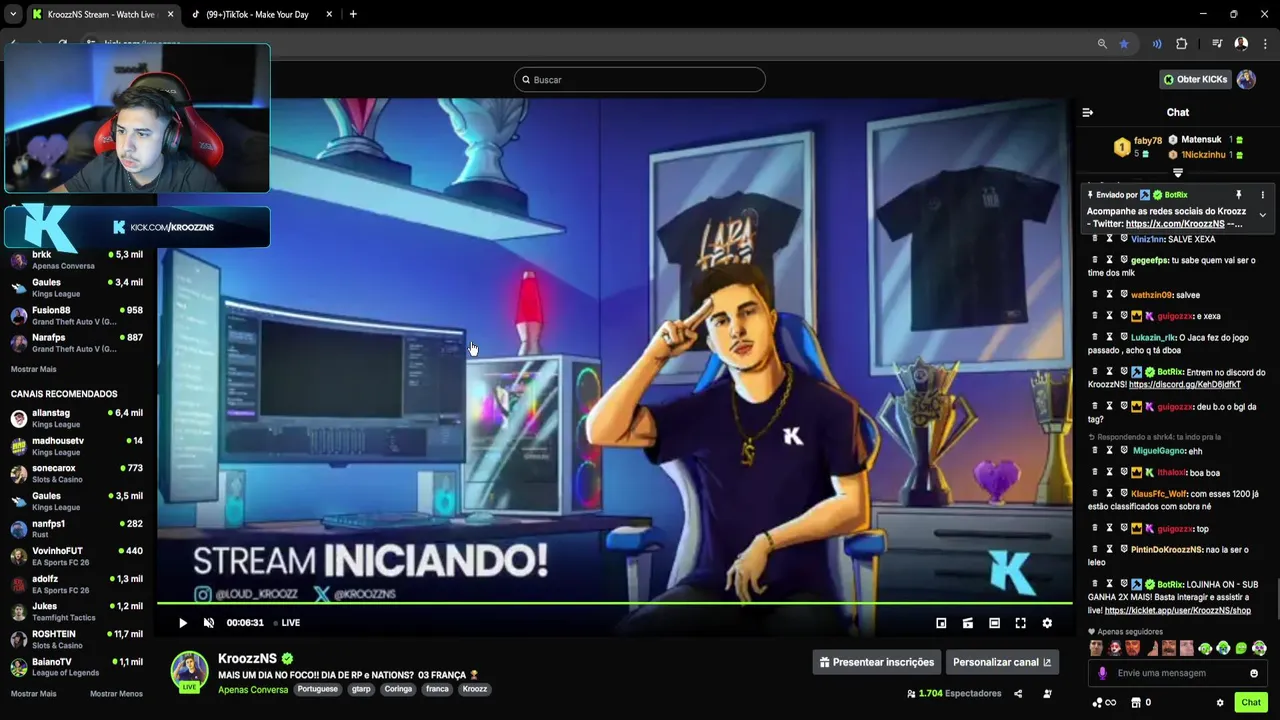1280x720 pixels.
Task: Click the purple microphone icon in chat
Action: 1103,673
